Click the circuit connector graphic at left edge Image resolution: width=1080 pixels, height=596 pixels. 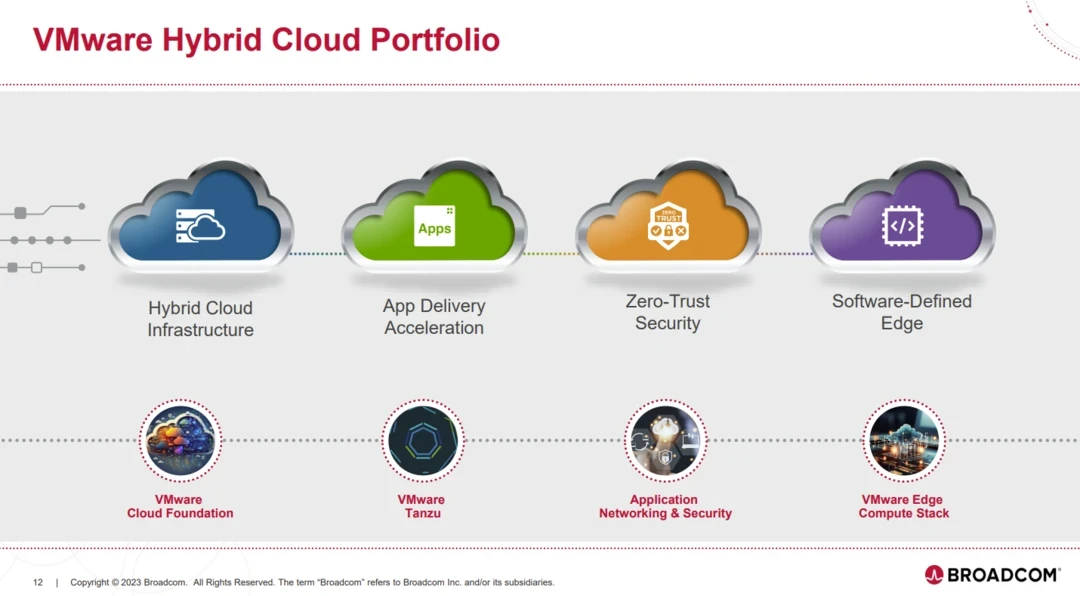click(45, 239)
